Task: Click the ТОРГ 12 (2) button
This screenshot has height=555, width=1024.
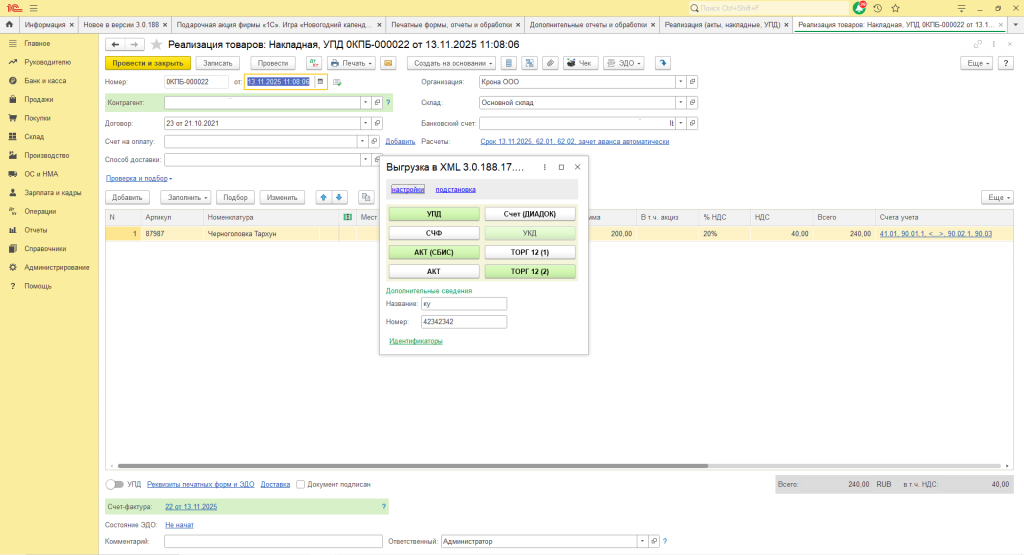Action: pos(530,271)
